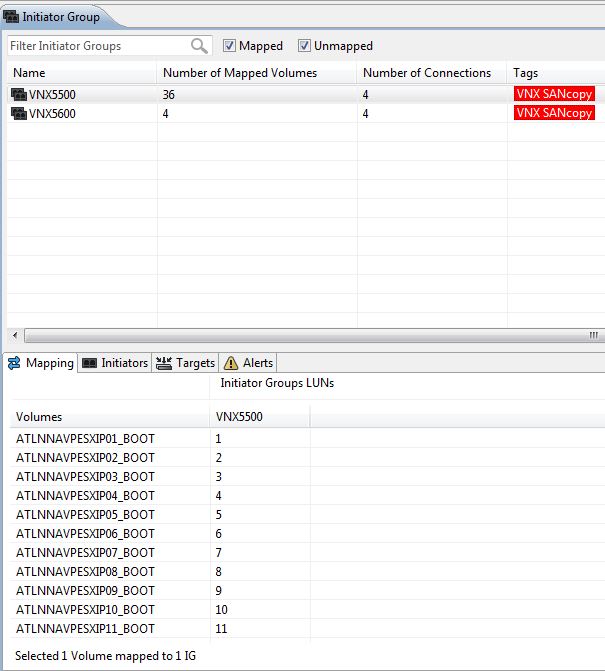The height and width of the screenshot is (671, 605).
Task: Click the Mapping tab arrows icon
Action: (14, 363)
